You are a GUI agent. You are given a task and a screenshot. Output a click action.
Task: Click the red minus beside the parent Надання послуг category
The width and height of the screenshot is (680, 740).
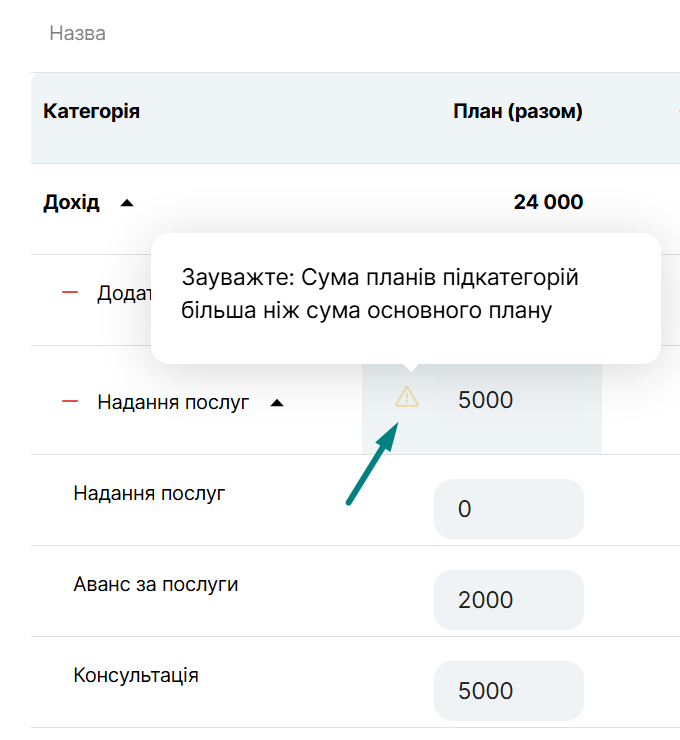click(x=70, y=402)
